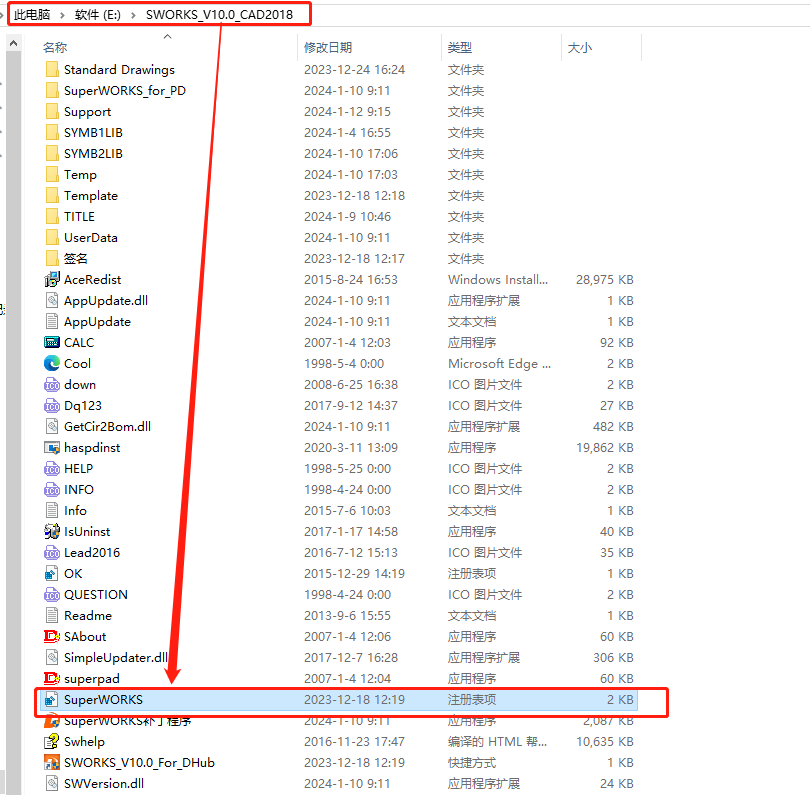Viewport: 810px width, 800px height.
Task: Go to 此电脑 in the address path
Action: click(x=32, y=14)
